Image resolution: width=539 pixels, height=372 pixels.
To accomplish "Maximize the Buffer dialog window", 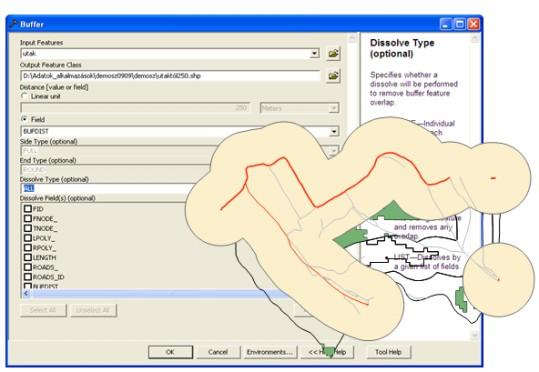I will pyautogui.click(x=460, y=24).
